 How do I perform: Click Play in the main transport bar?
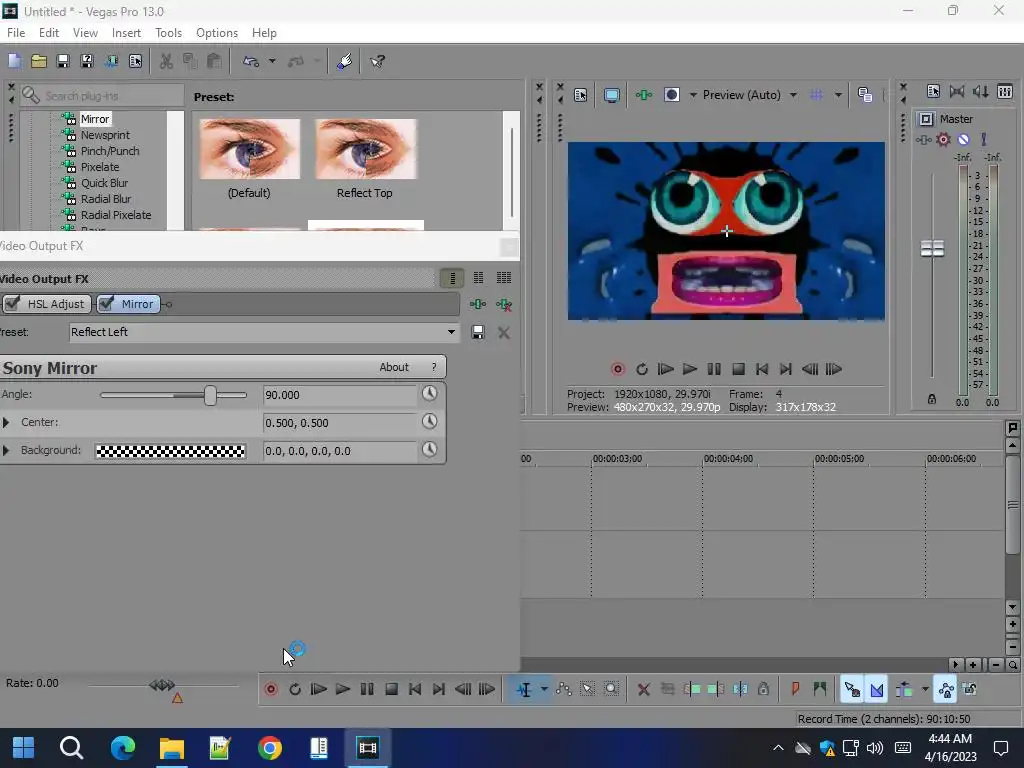pos(342,689)
